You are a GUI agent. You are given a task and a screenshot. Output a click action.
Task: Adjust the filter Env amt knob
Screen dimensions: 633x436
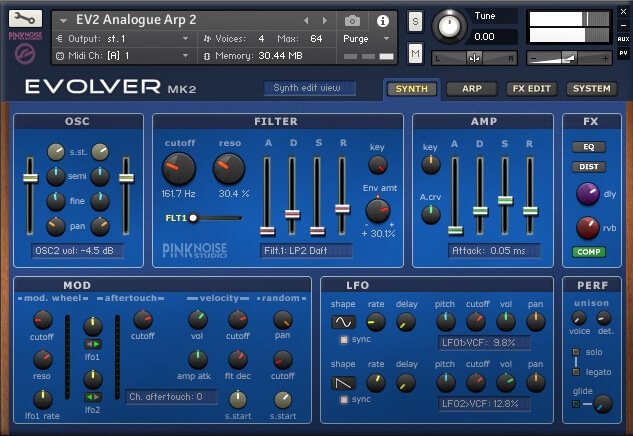(378, 210)
